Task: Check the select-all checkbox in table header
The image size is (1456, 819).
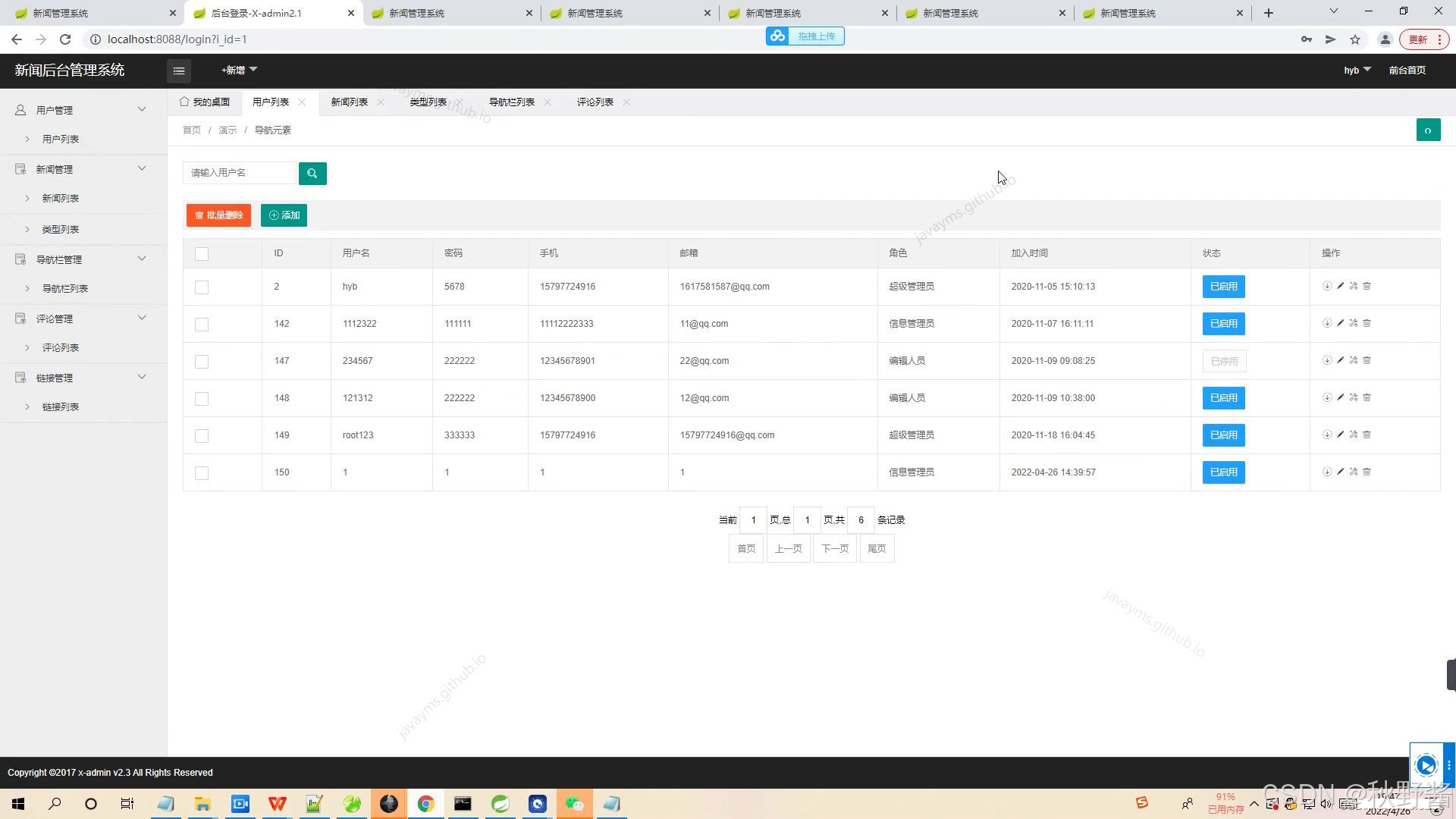Action: (x=202, y=254)
